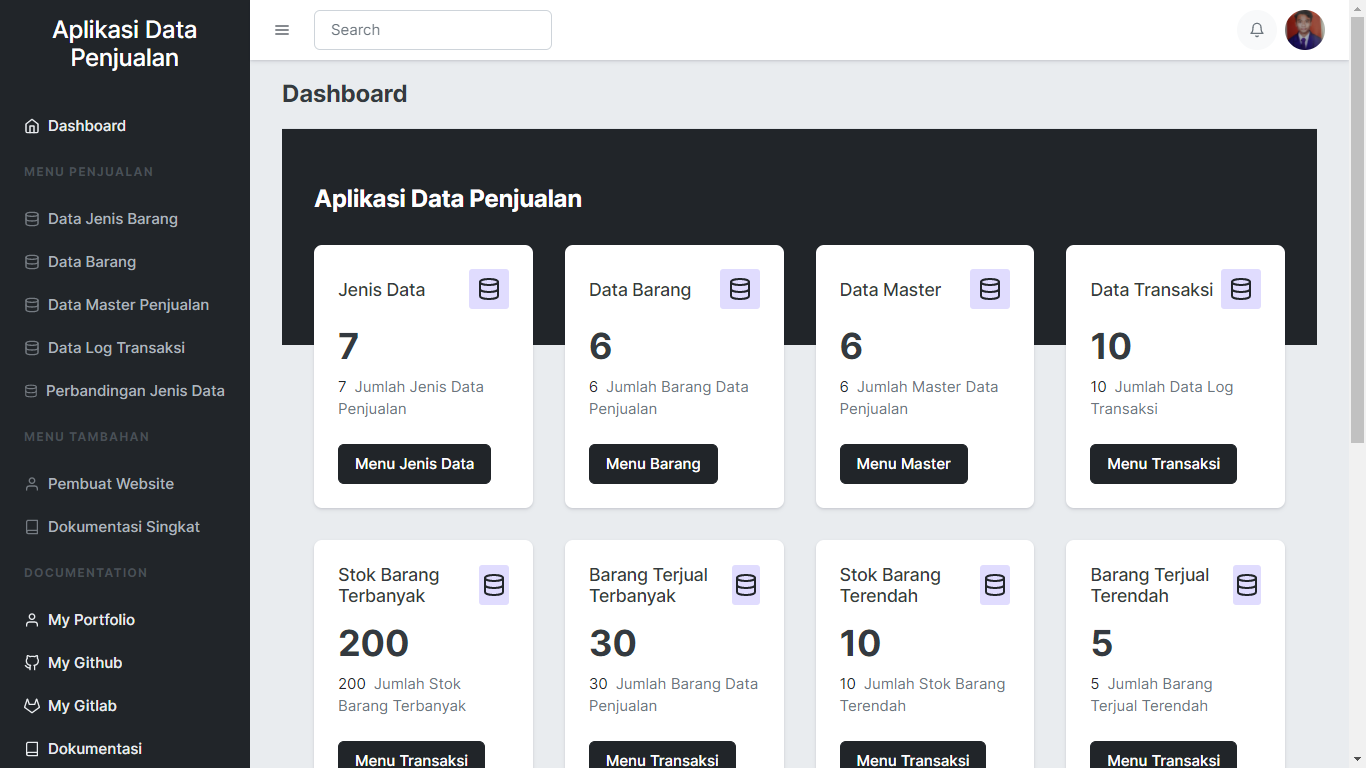Viewport: 1366px width, 768px height.
Task: Click the Dashboard page heading
Action: (344, 94)
